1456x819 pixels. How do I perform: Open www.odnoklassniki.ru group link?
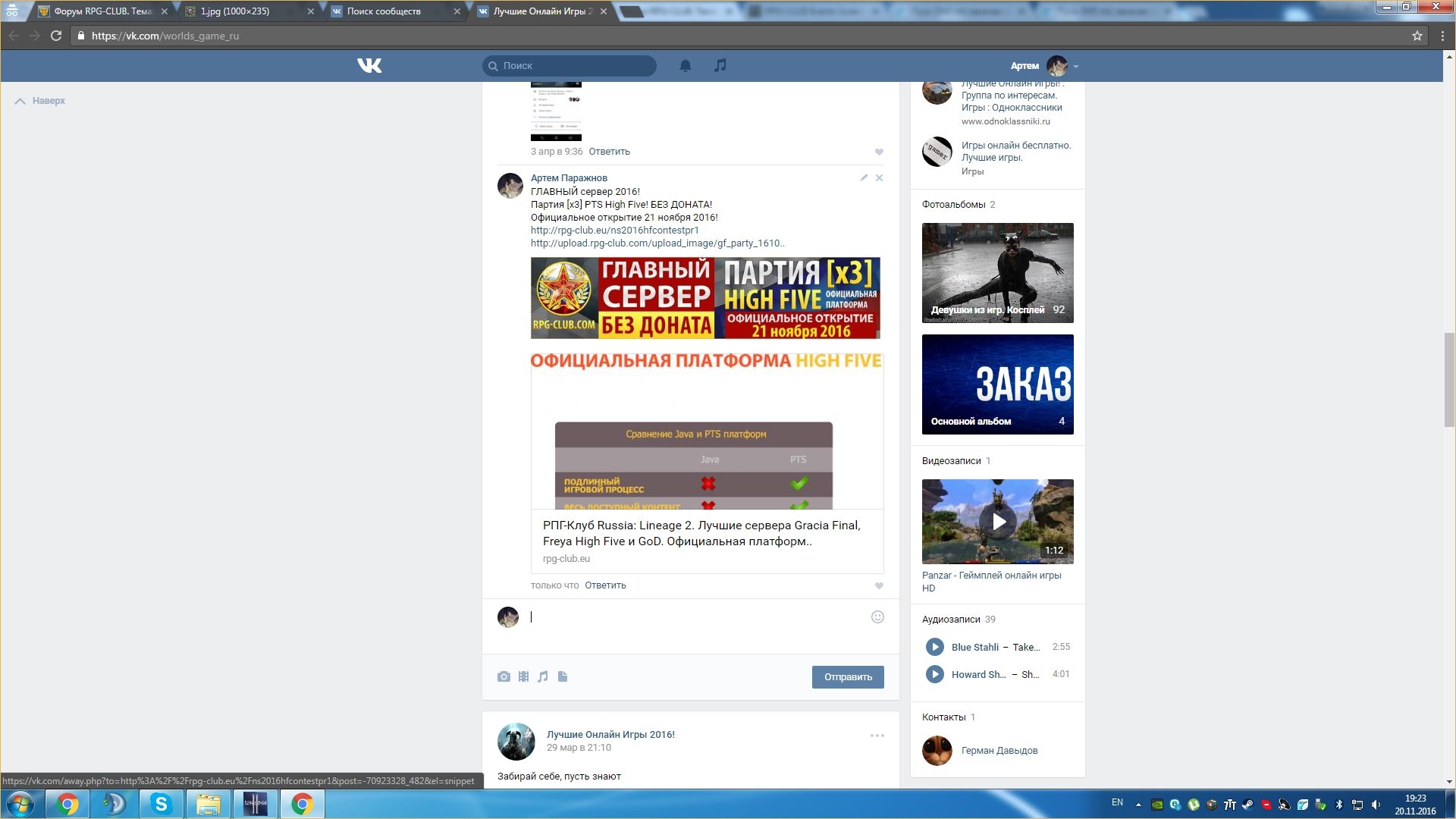[1006, 121]
